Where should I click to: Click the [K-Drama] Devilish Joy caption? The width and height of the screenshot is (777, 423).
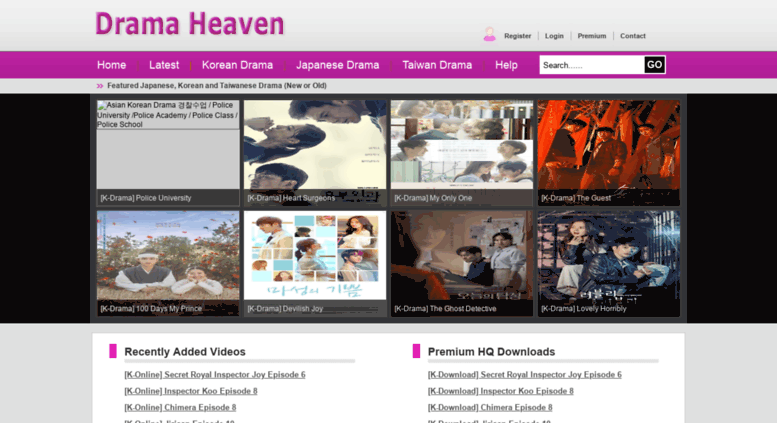pos(285,309)
